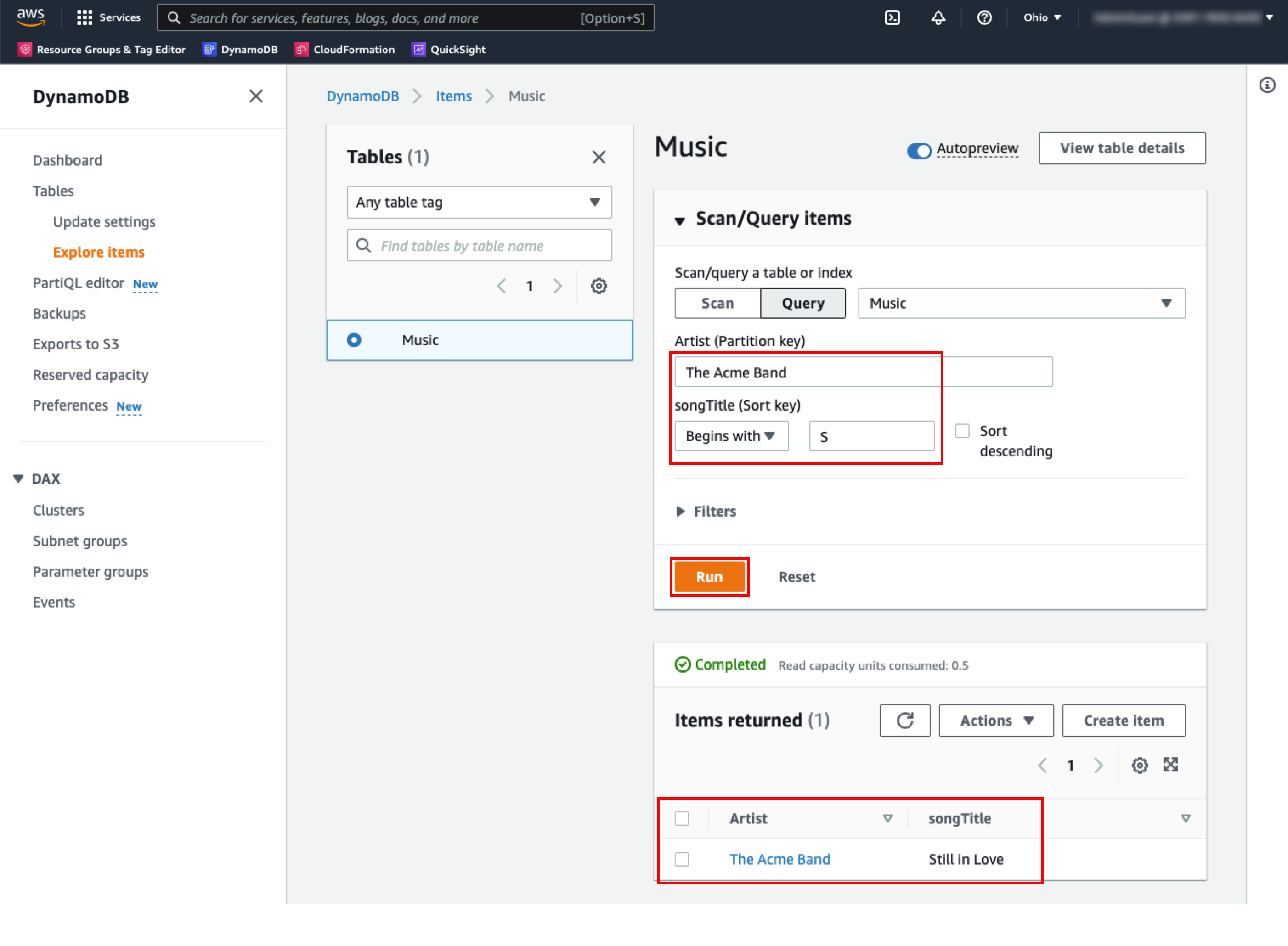Click the Find tables by name field
The width and height of the screenshot is (1288, 946).
480,246
